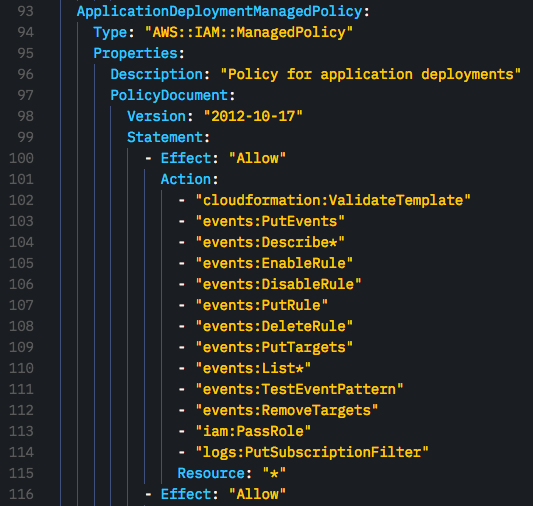Click the "events:List*" action entry
Viewport: 533px width, 506px height.
(x=253, y=368)
